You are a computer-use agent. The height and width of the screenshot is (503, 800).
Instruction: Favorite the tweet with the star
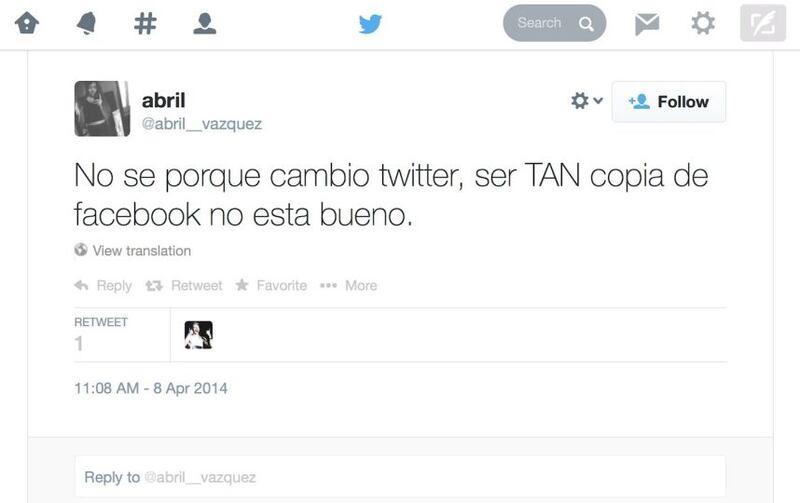click(x=271, y=286)
